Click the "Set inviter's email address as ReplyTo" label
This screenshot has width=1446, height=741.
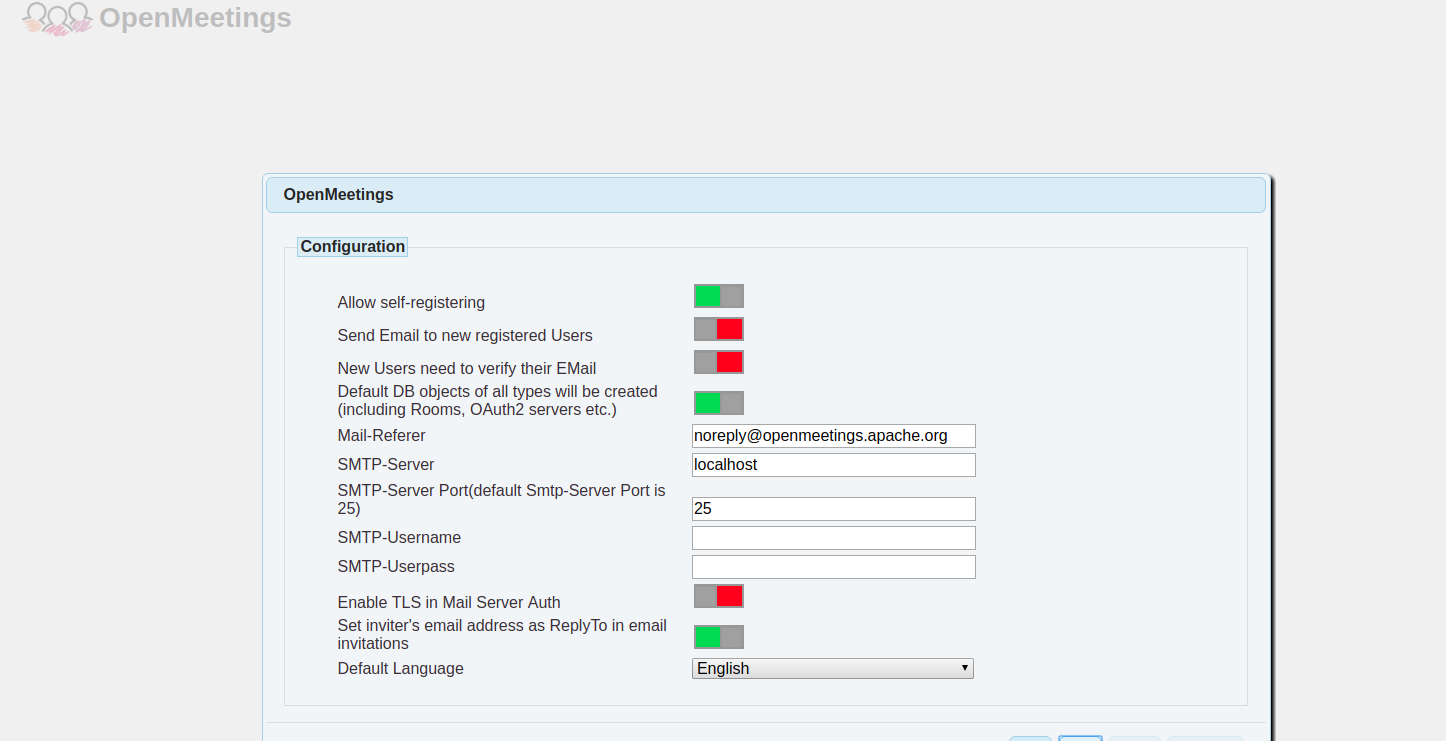pos(502,634)
